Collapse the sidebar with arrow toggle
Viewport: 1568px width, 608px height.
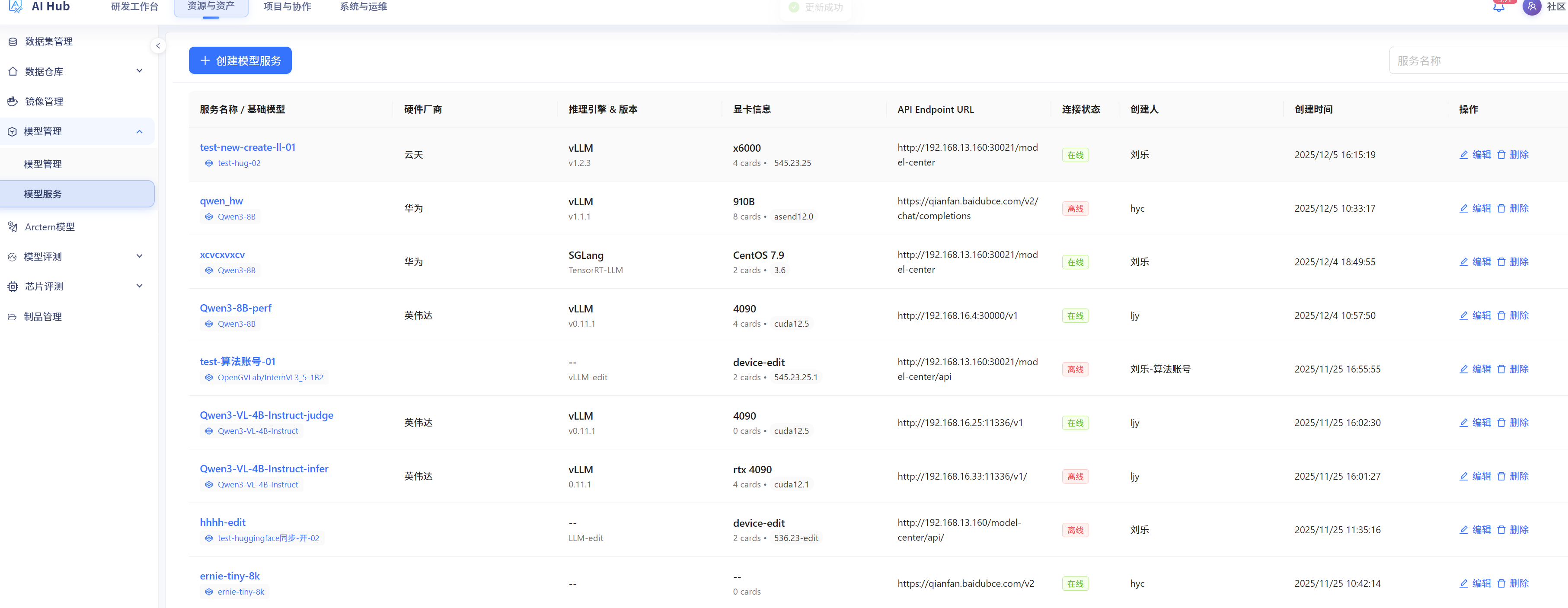pos(158,46)
